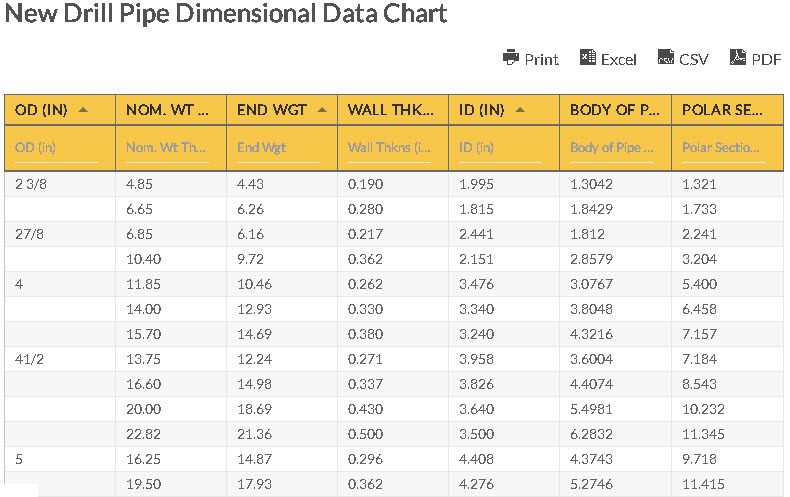Click the Nom. Wt filter input
This screenshot has width=790, height=497.
pos(168,148)
